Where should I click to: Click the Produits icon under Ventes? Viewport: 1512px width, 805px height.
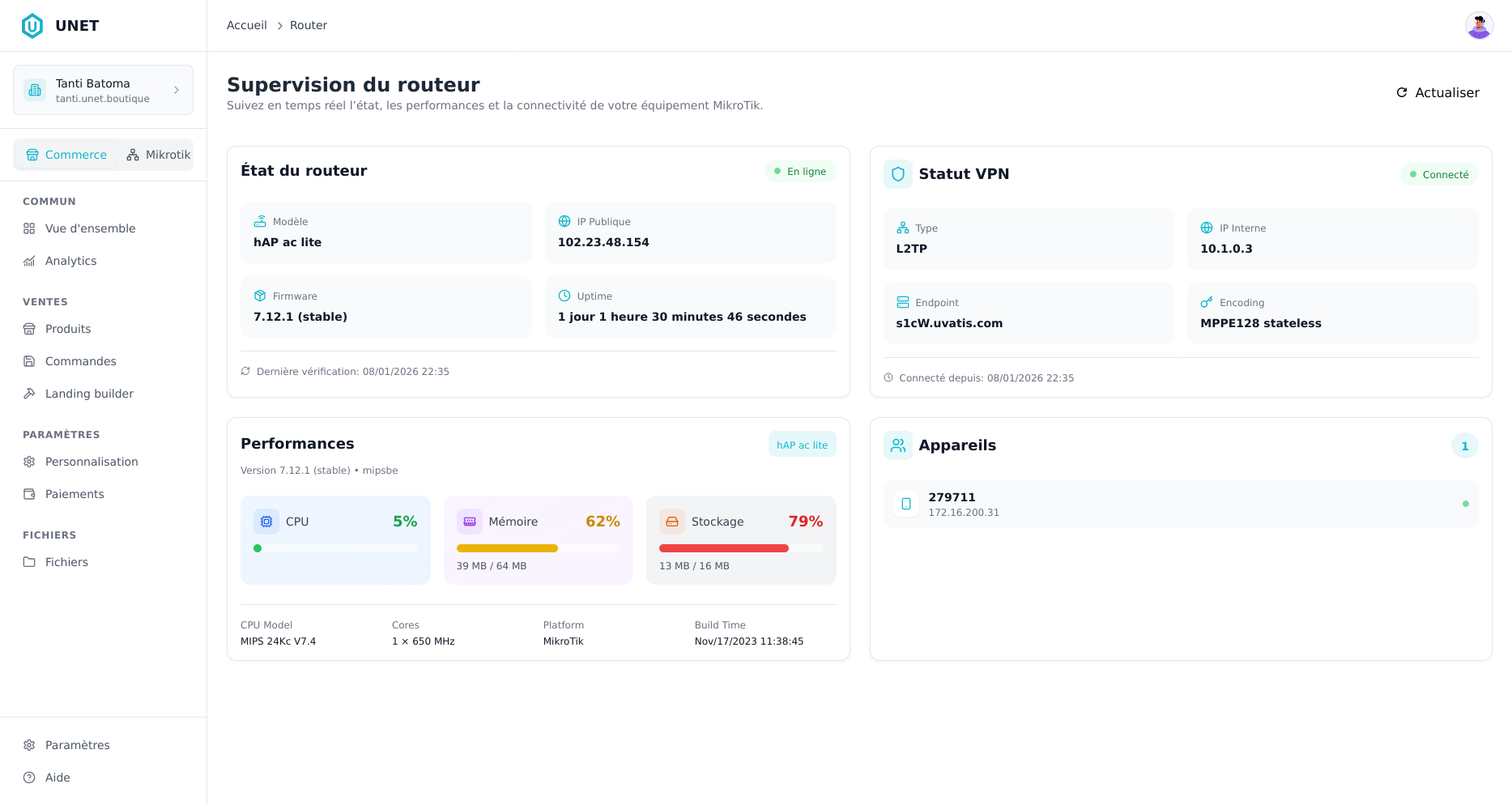(30, 329)
